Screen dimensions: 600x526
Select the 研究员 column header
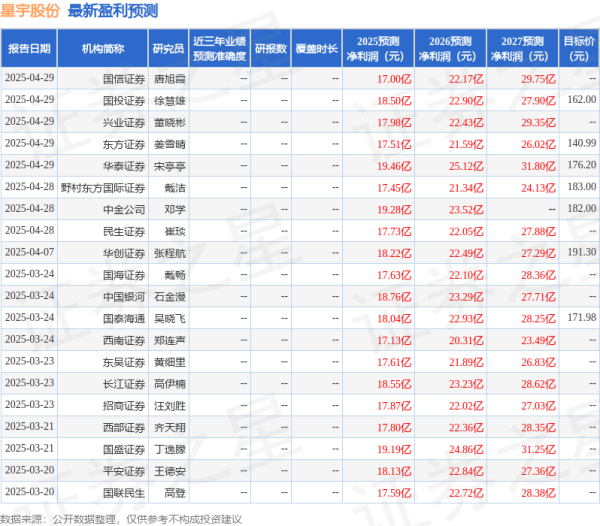click(x=167, y=48)
